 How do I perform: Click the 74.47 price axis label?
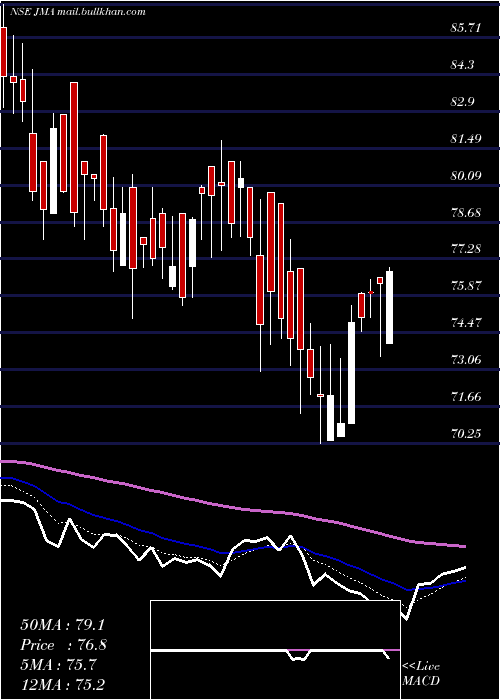tap(466, 323)
